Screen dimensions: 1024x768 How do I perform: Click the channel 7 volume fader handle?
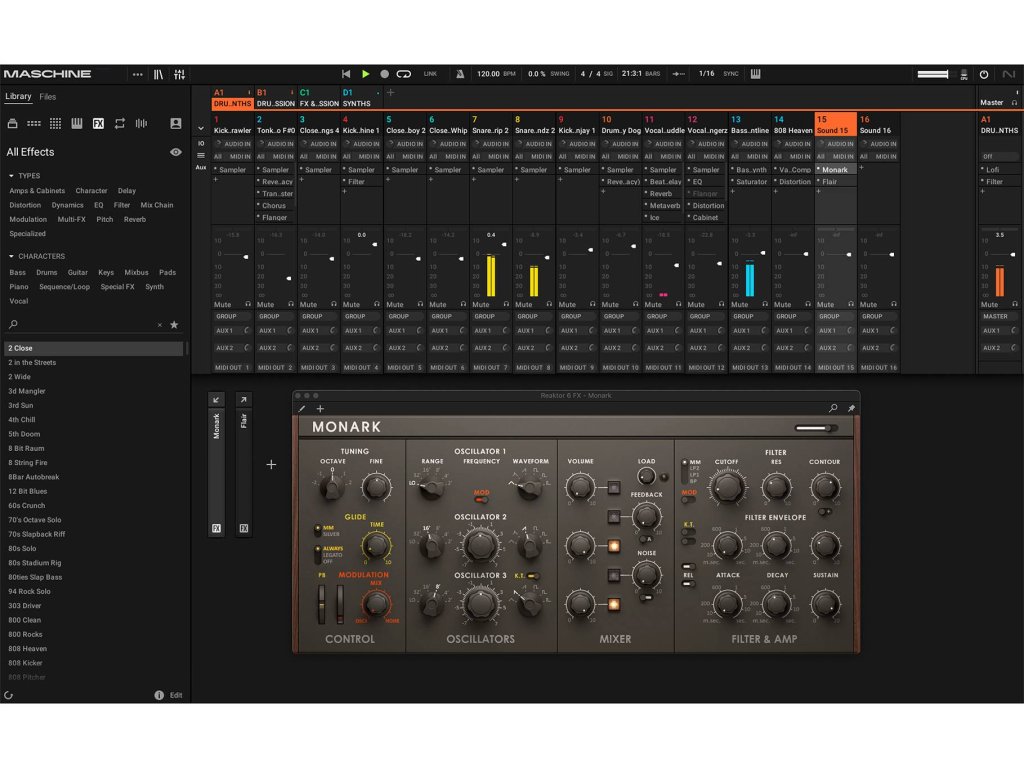(504, 245)
